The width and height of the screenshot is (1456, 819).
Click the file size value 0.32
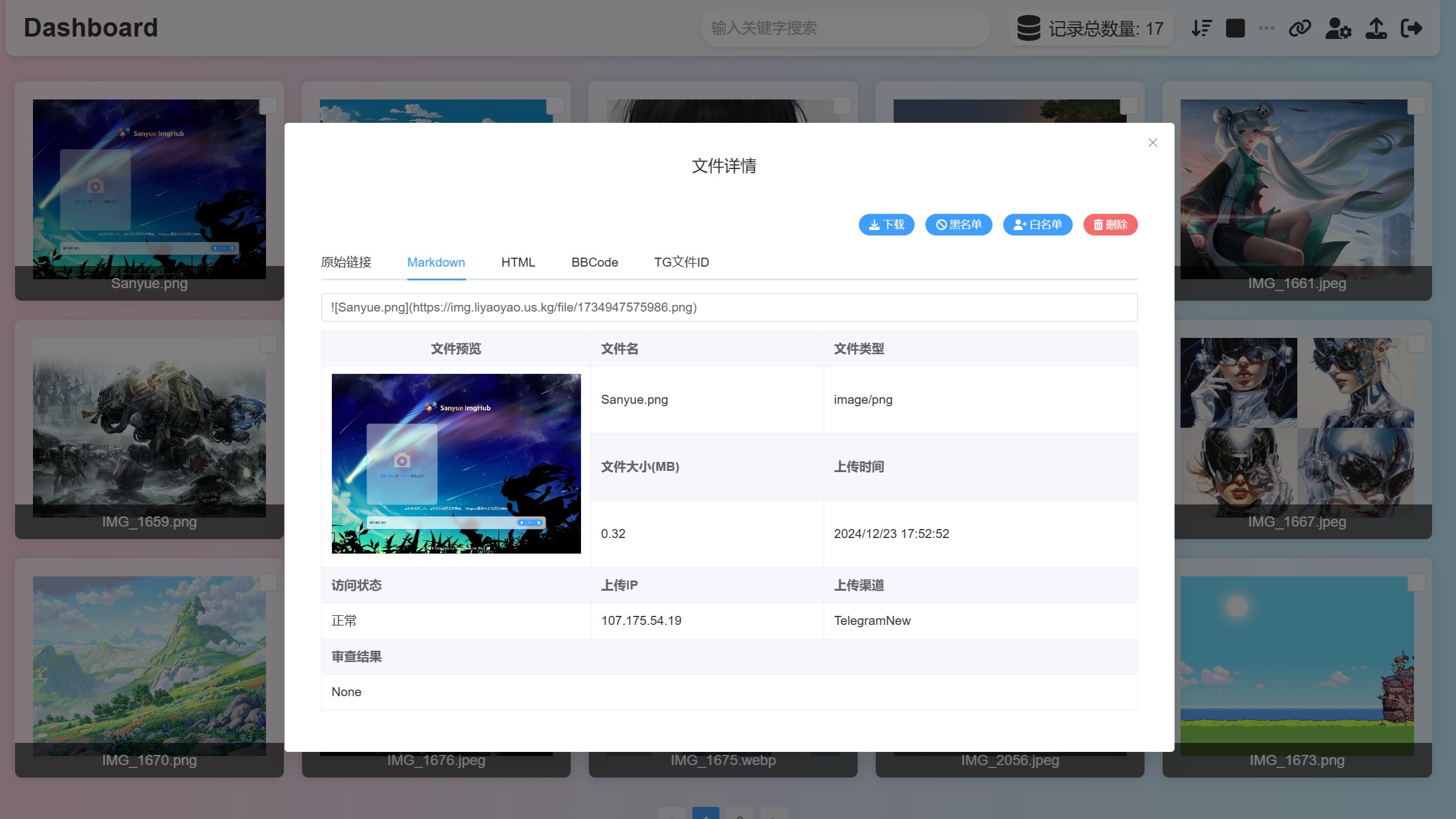point(613,534)
